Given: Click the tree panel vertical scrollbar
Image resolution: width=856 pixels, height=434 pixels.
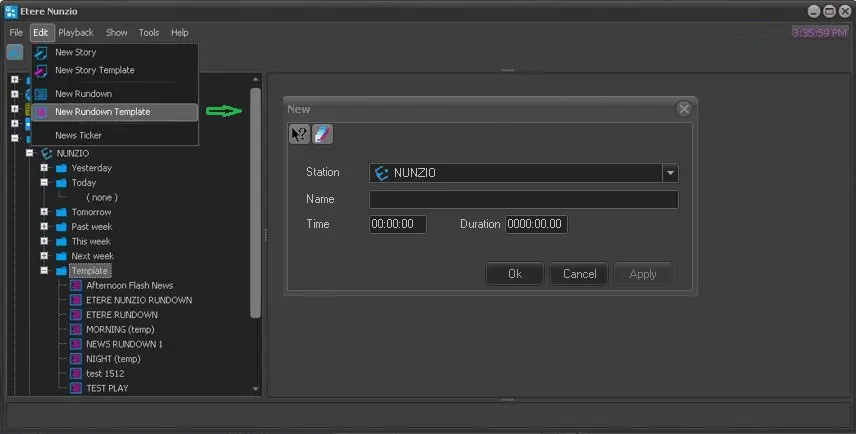Looking at the screenshot, I should (256, 200).
